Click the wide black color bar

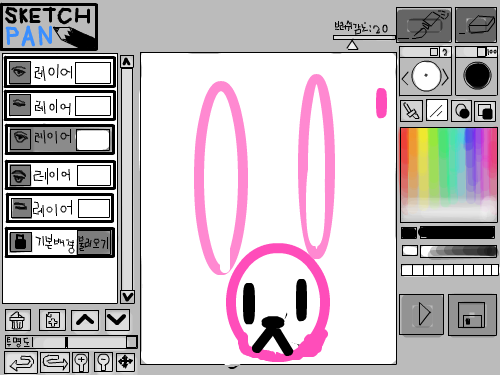[457, 233]
